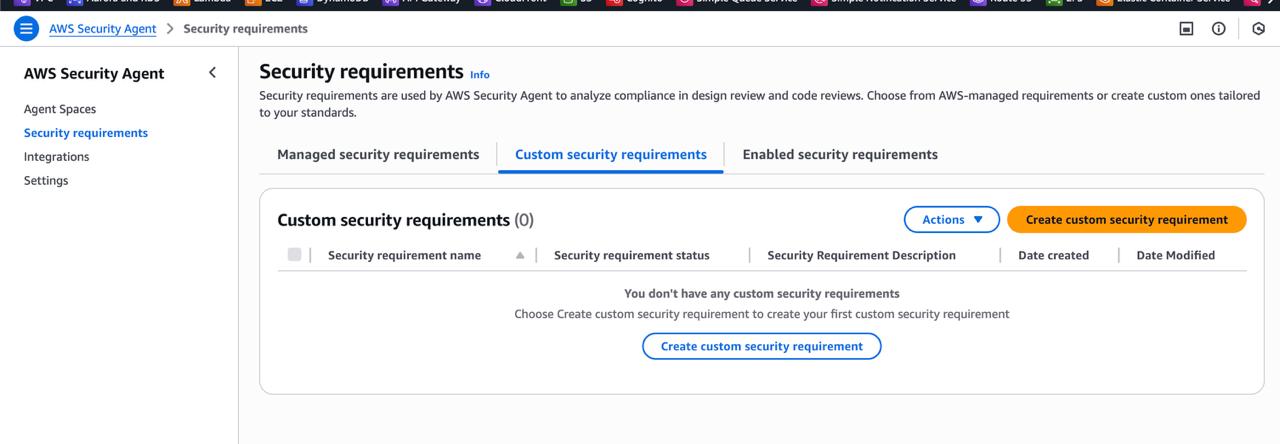Open the hamburger navigation menu icon
Image resolution: width=1280 pixels, height=444 pixels.
(x=25, y=29)
